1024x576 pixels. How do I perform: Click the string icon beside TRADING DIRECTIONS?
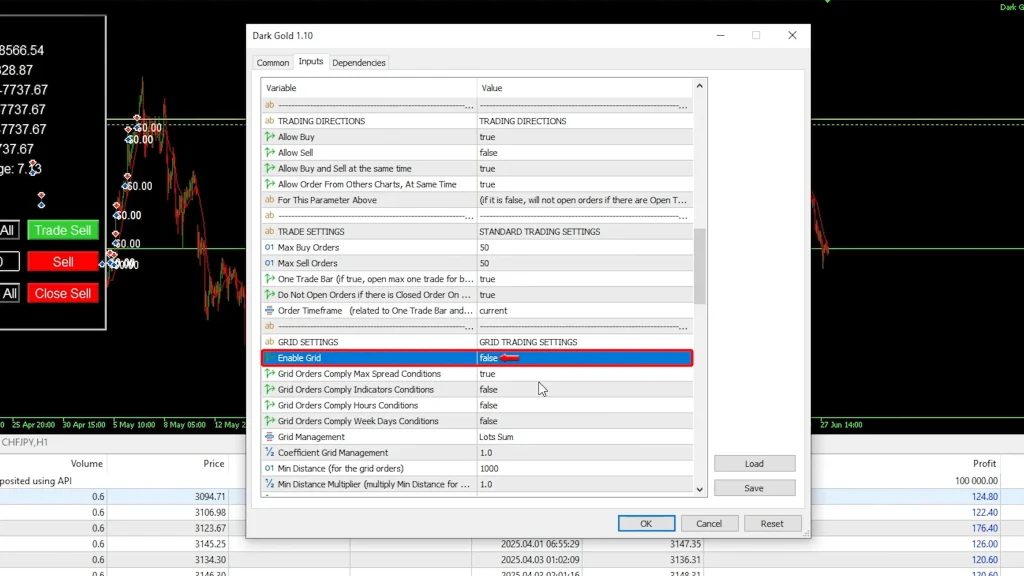269,121
